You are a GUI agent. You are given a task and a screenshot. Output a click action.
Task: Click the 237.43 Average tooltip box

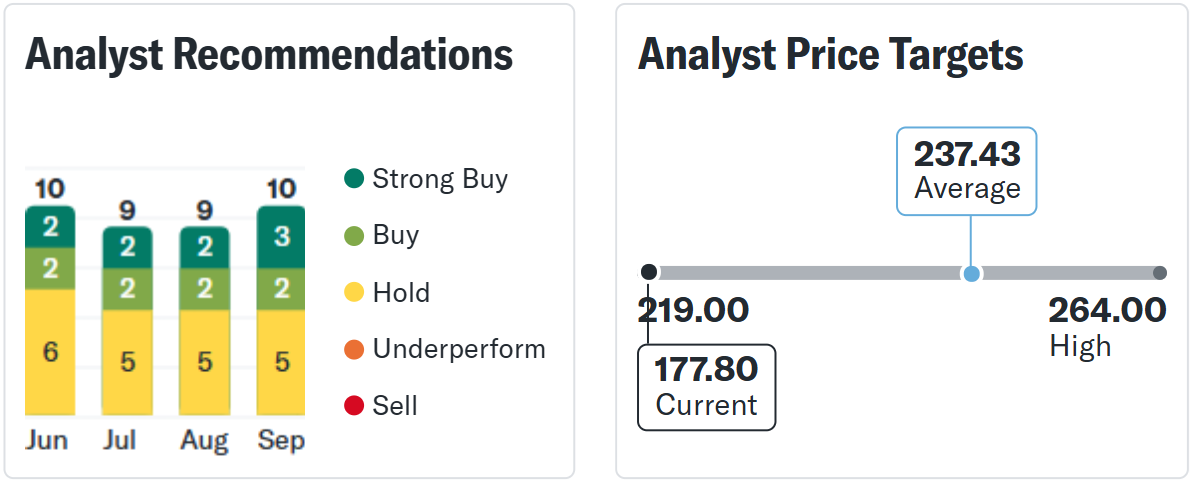[967, 171]
